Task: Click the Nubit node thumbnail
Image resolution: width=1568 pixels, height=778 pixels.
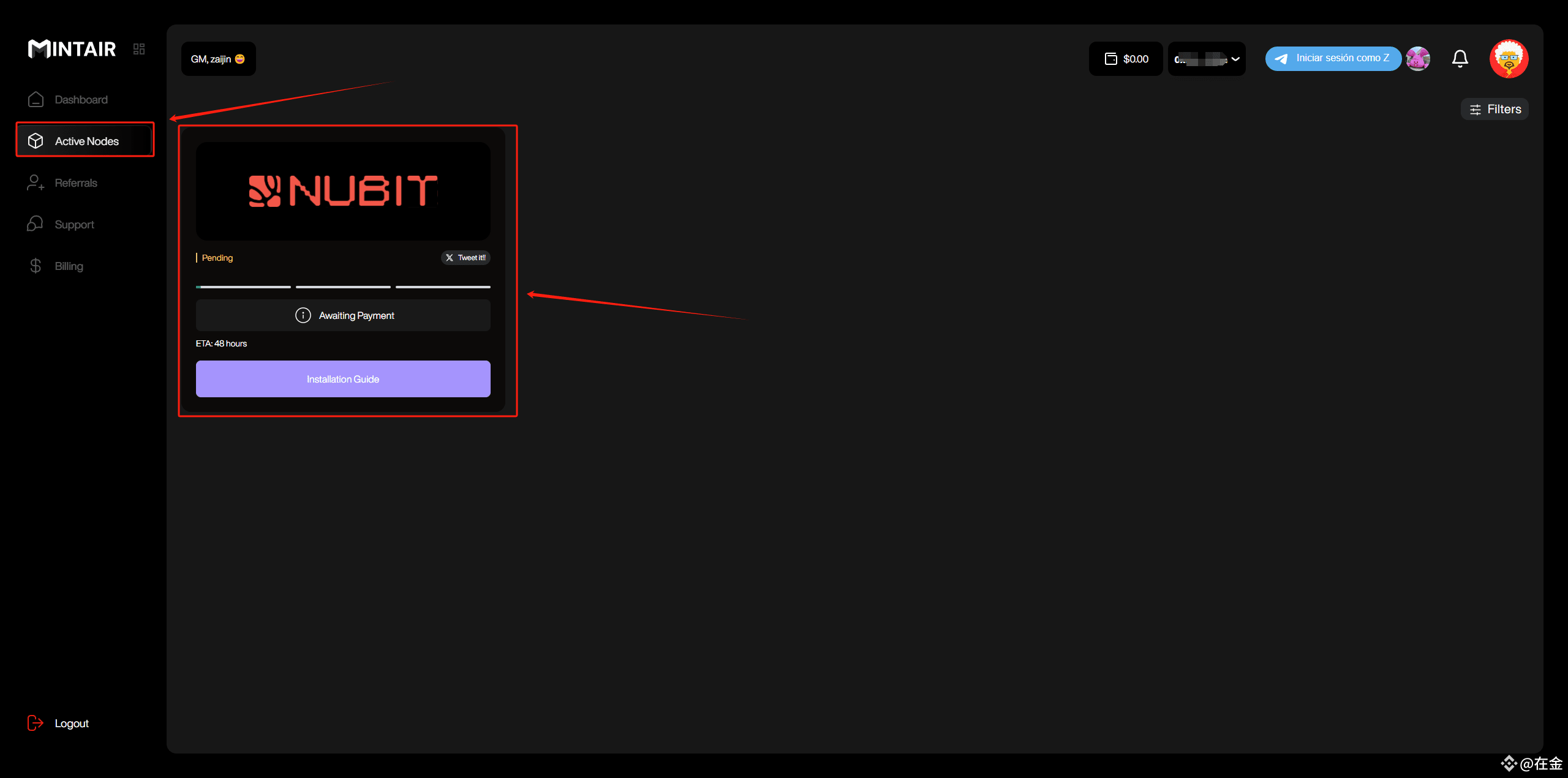Action: [x=343, y=191]
